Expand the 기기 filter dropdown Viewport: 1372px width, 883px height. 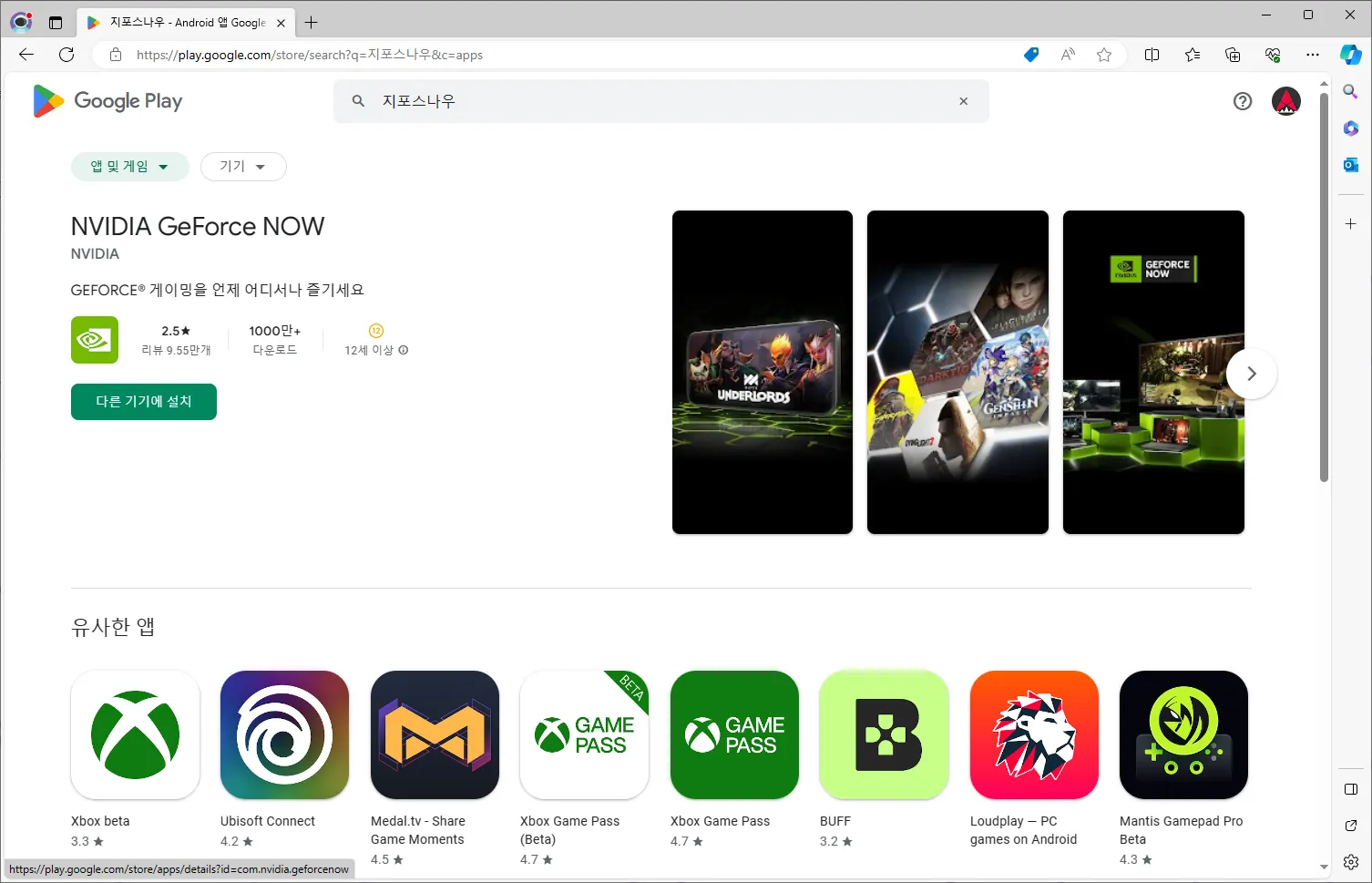243,167
